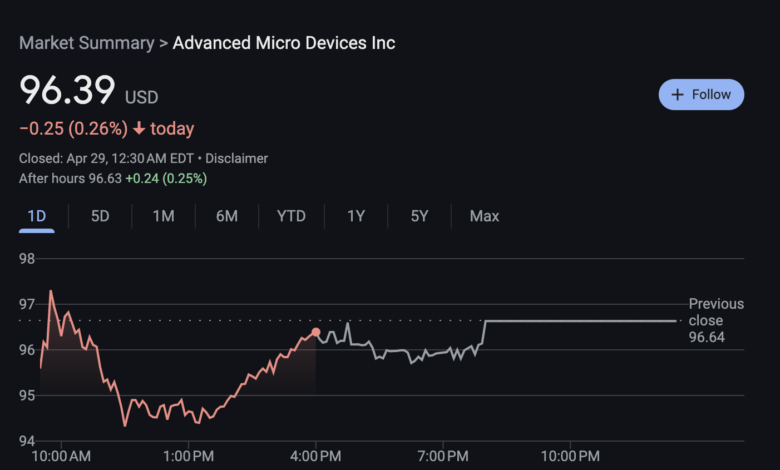Select the Max range tab
Image resolution: width=780 pixels, height=470 pixels.
click(484, 216)
